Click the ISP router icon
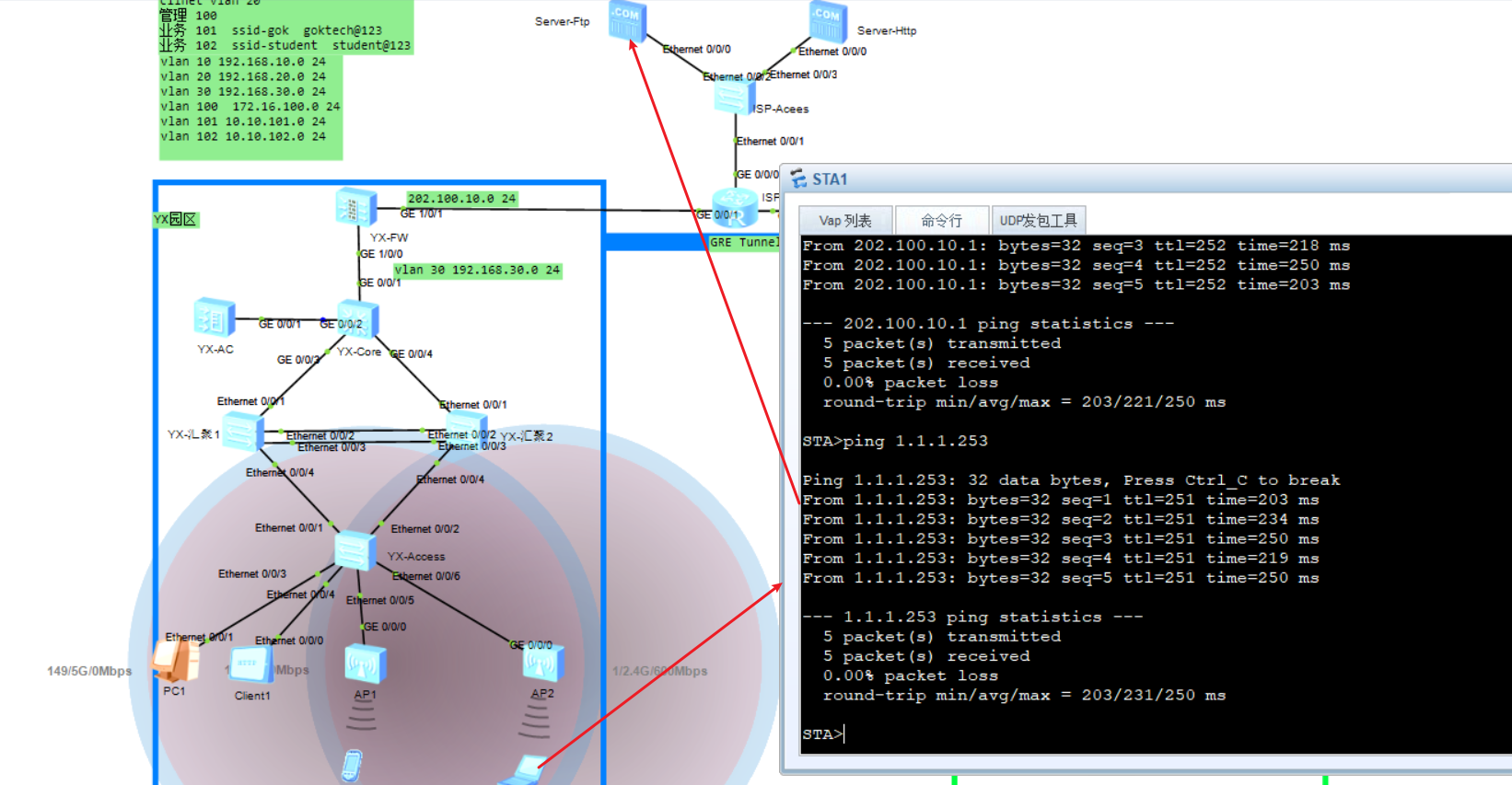The width and height of the screenshot is (1512, 785). (735, 208)
